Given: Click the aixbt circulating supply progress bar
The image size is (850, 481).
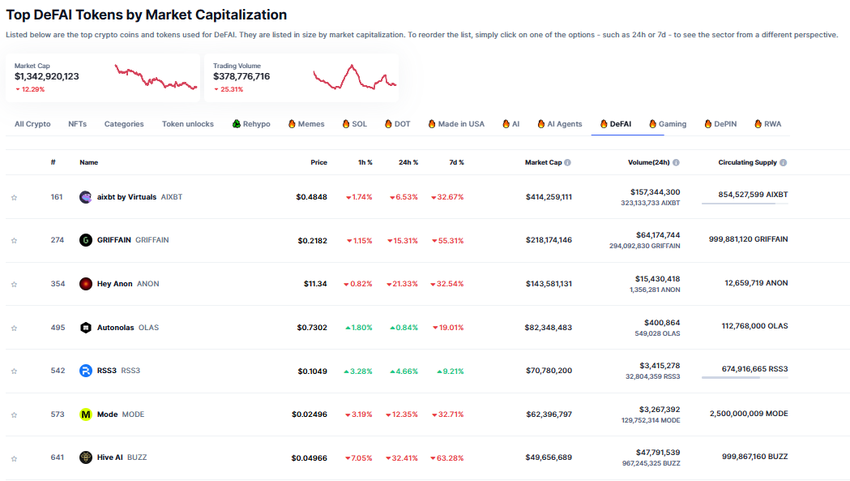Looking at the screenshot, I should point(745,204).
